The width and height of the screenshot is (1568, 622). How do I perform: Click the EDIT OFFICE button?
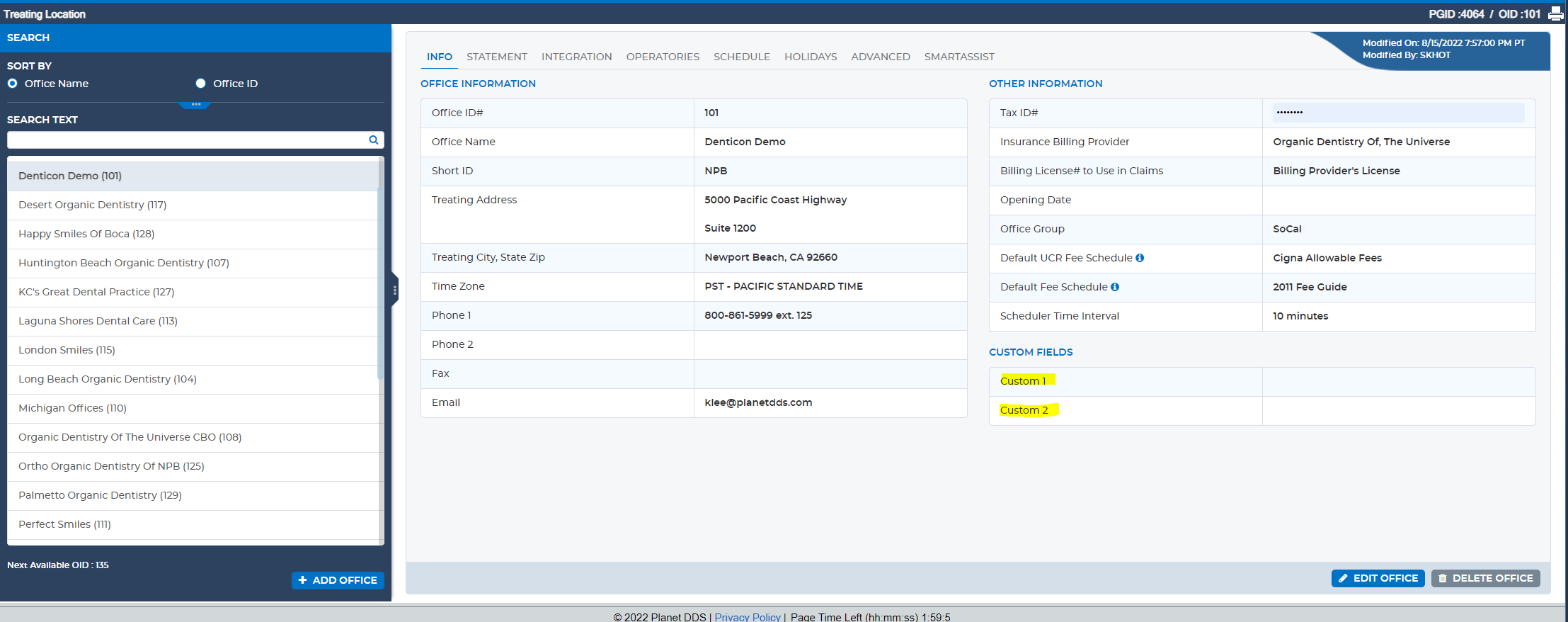[1378, 578]
